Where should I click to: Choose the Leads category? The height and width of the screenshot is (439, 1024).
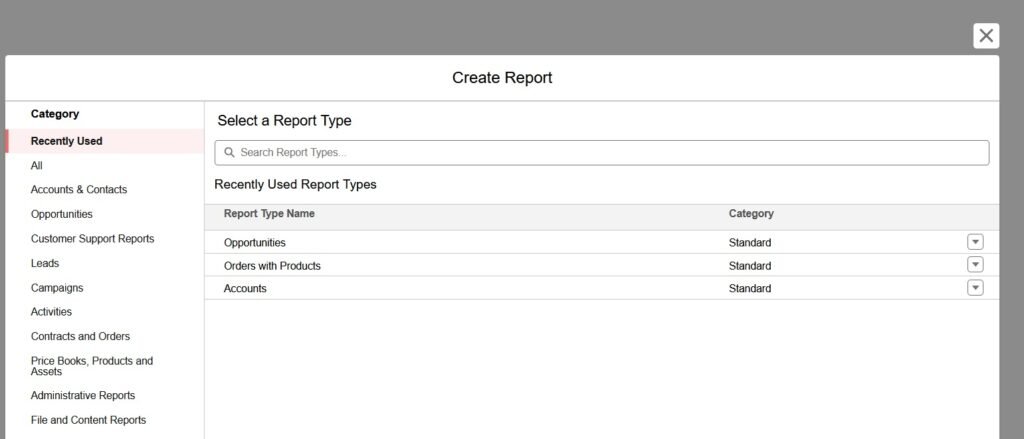[45, 263]
